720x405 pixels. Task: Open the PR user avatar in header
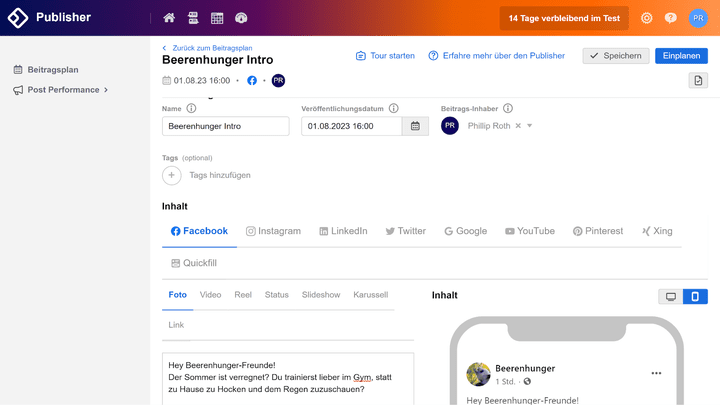[698, 18]
